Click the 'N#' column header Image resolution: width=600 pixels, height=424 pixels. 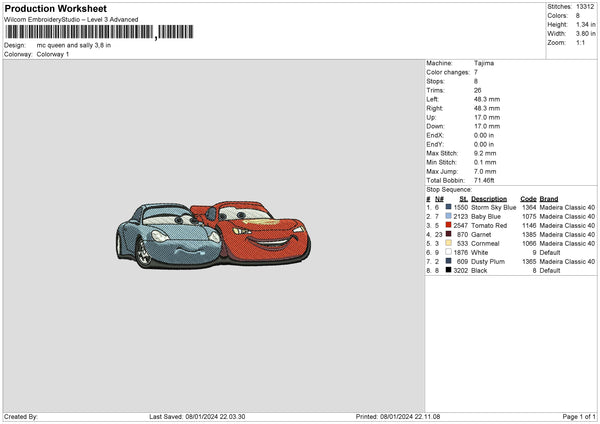pyautogui.click(x=439, y=199)
